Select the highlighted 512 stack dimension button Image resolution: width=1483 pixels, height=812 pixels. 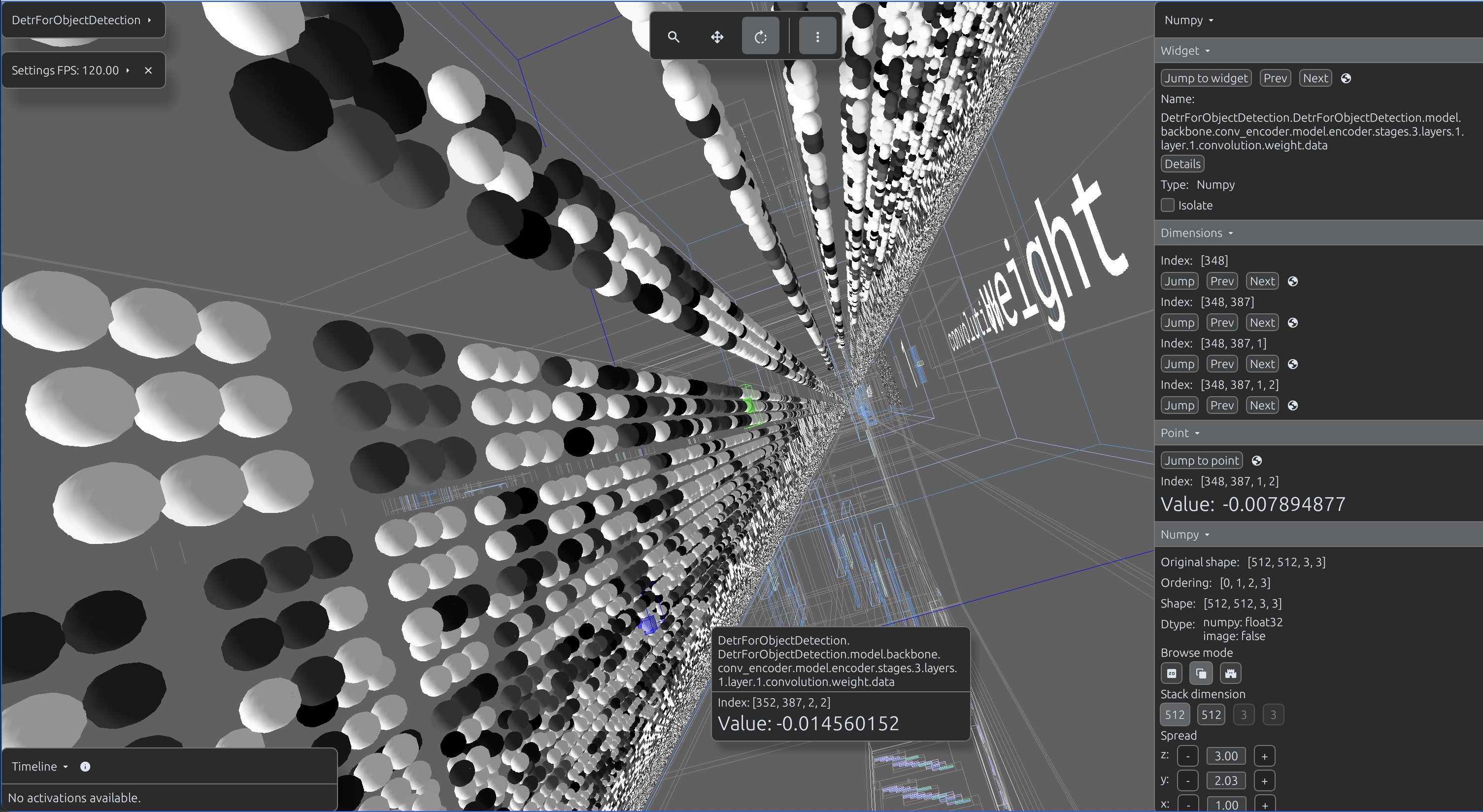tap(1175, 714)
